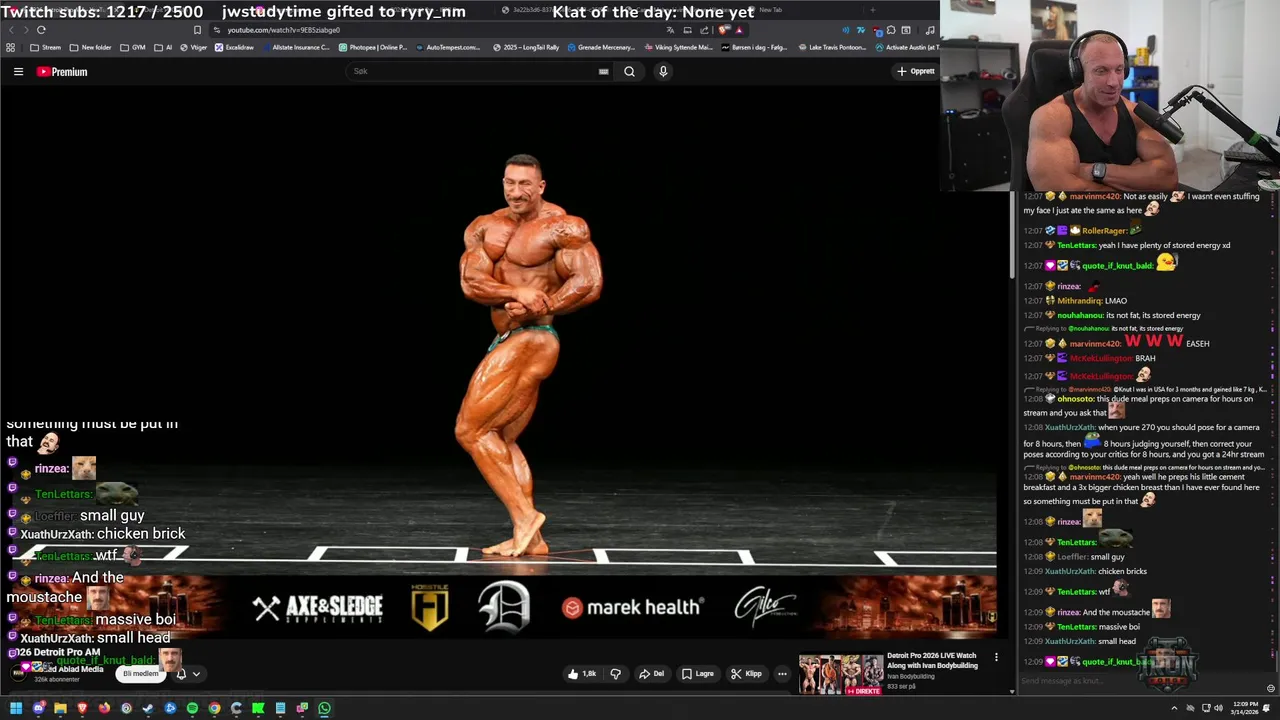
Task: Open Google Chrome from the taskbar
Action: (x=214, y=708)
